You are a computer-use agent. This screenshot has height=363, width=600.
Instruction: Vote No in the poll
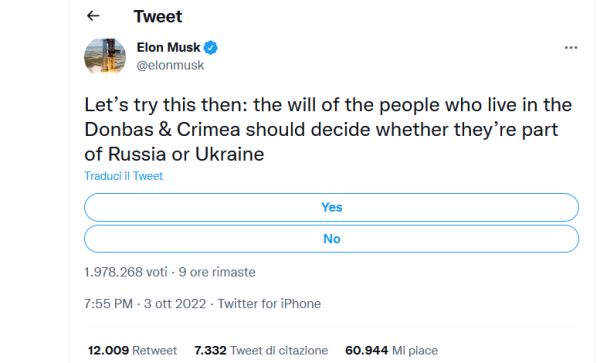pyautogui.click(x=331, y=239)
